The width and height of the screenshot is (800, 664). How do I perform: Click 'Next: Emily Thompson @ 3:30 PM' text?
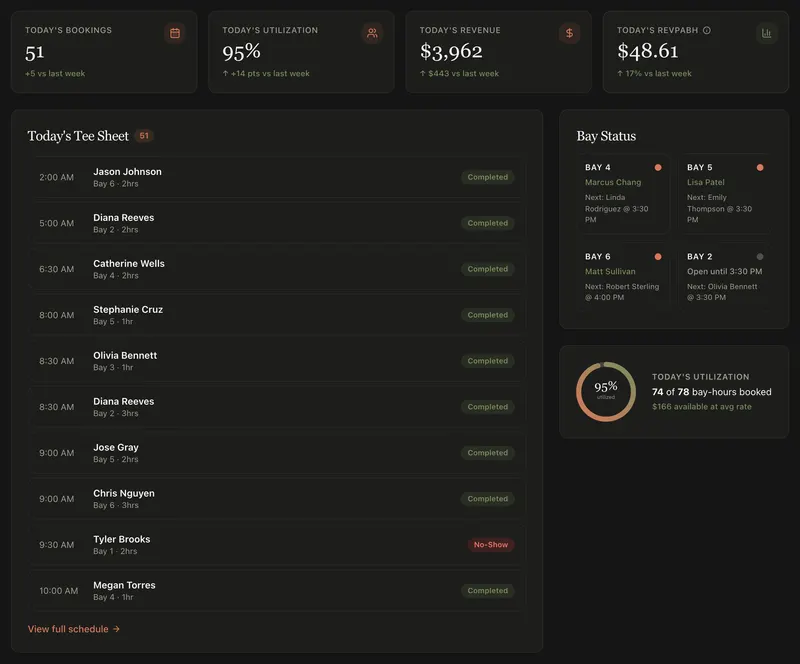(719, 208)
